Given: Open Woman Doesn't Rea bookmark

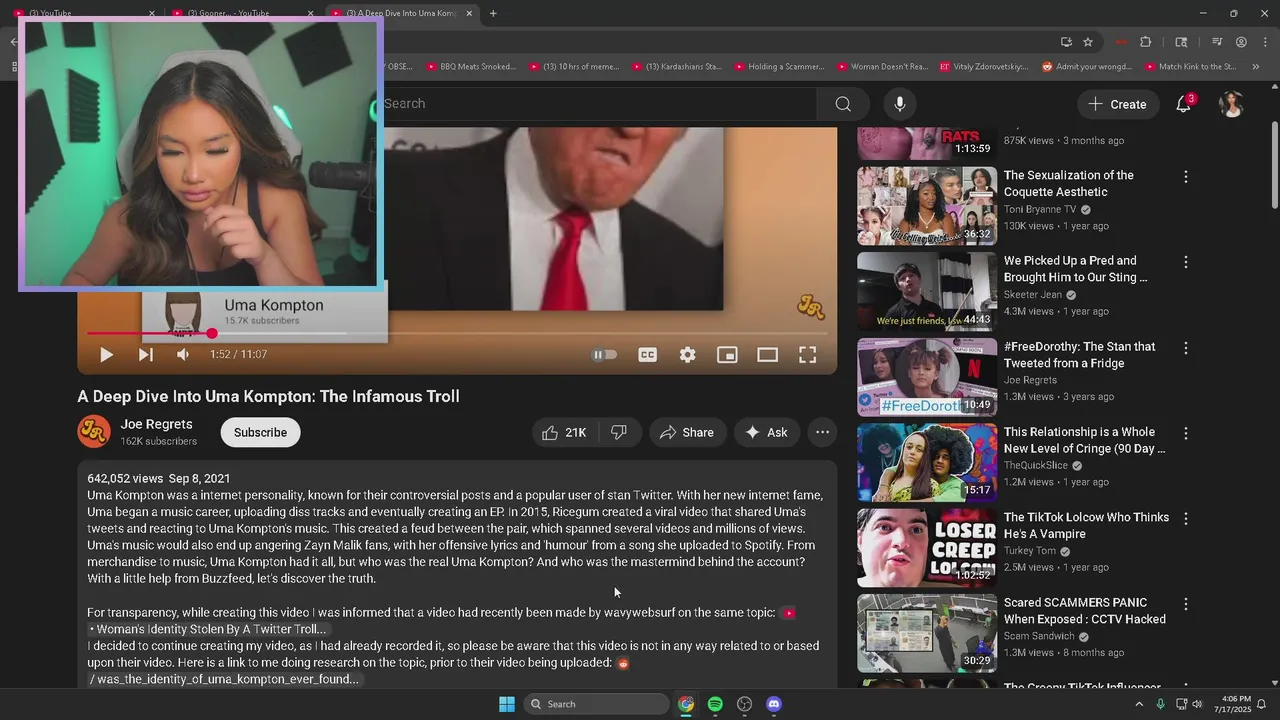Looking at the screenshot, I should tap(881, 67).
